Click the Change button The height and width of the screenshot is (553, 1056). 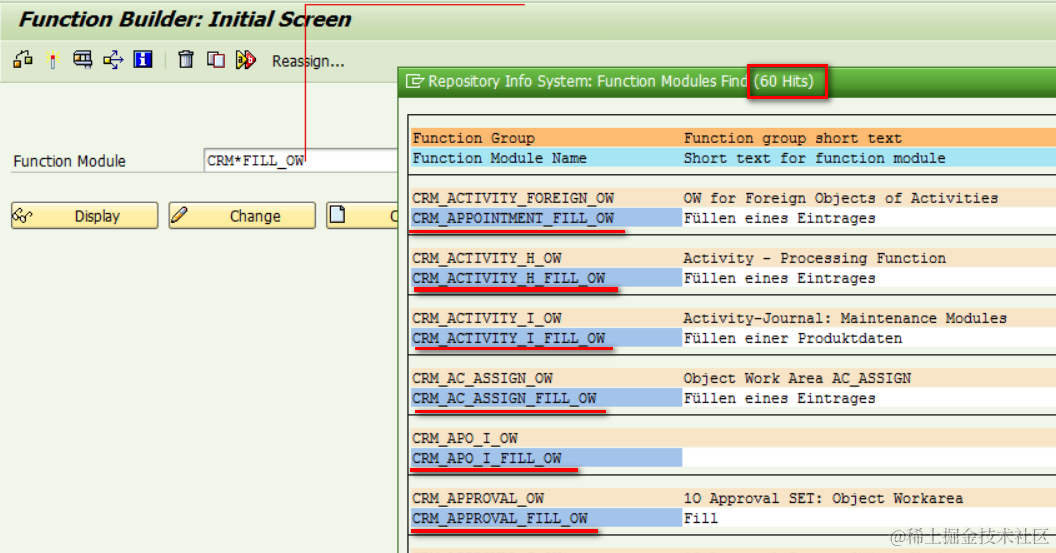click(242, 216)
